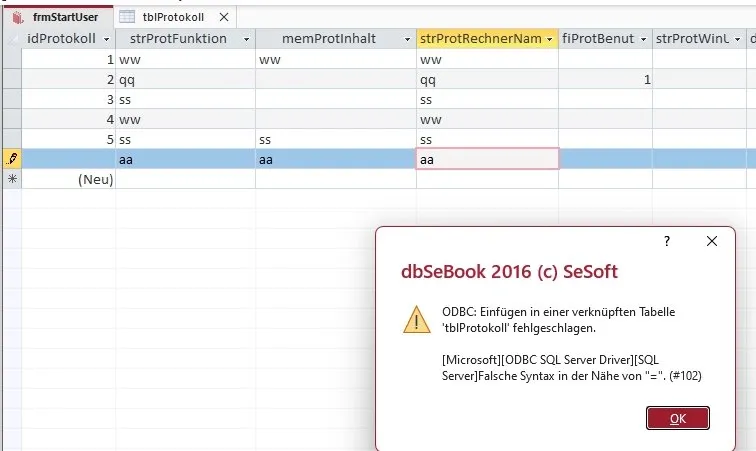Close the tblProtokoll tab
This screenshot has height=451, width=756.
click(224, 17)
